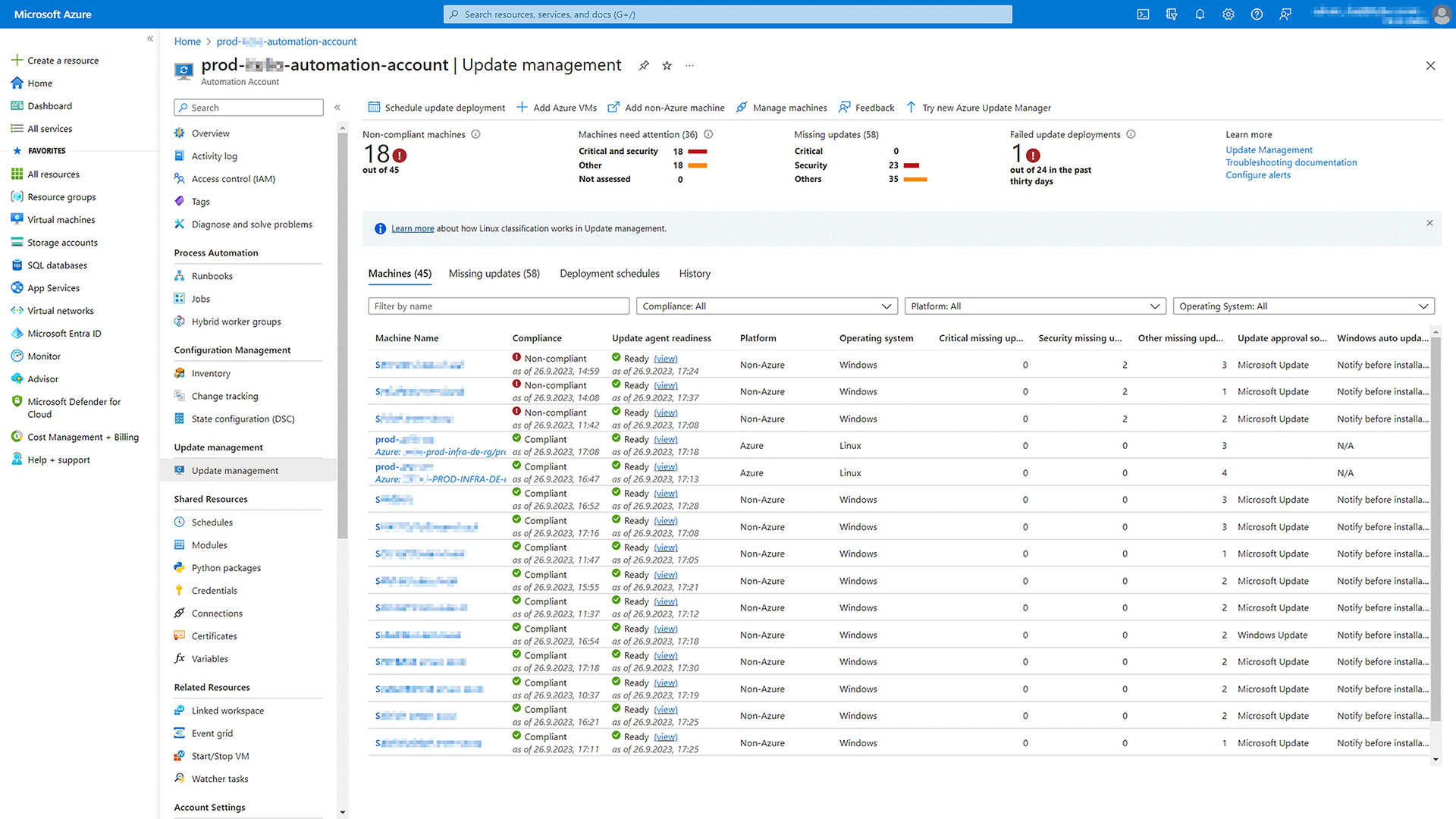
Task: Open the Platform: All filter dropdown
Action: click(1035, 306)
